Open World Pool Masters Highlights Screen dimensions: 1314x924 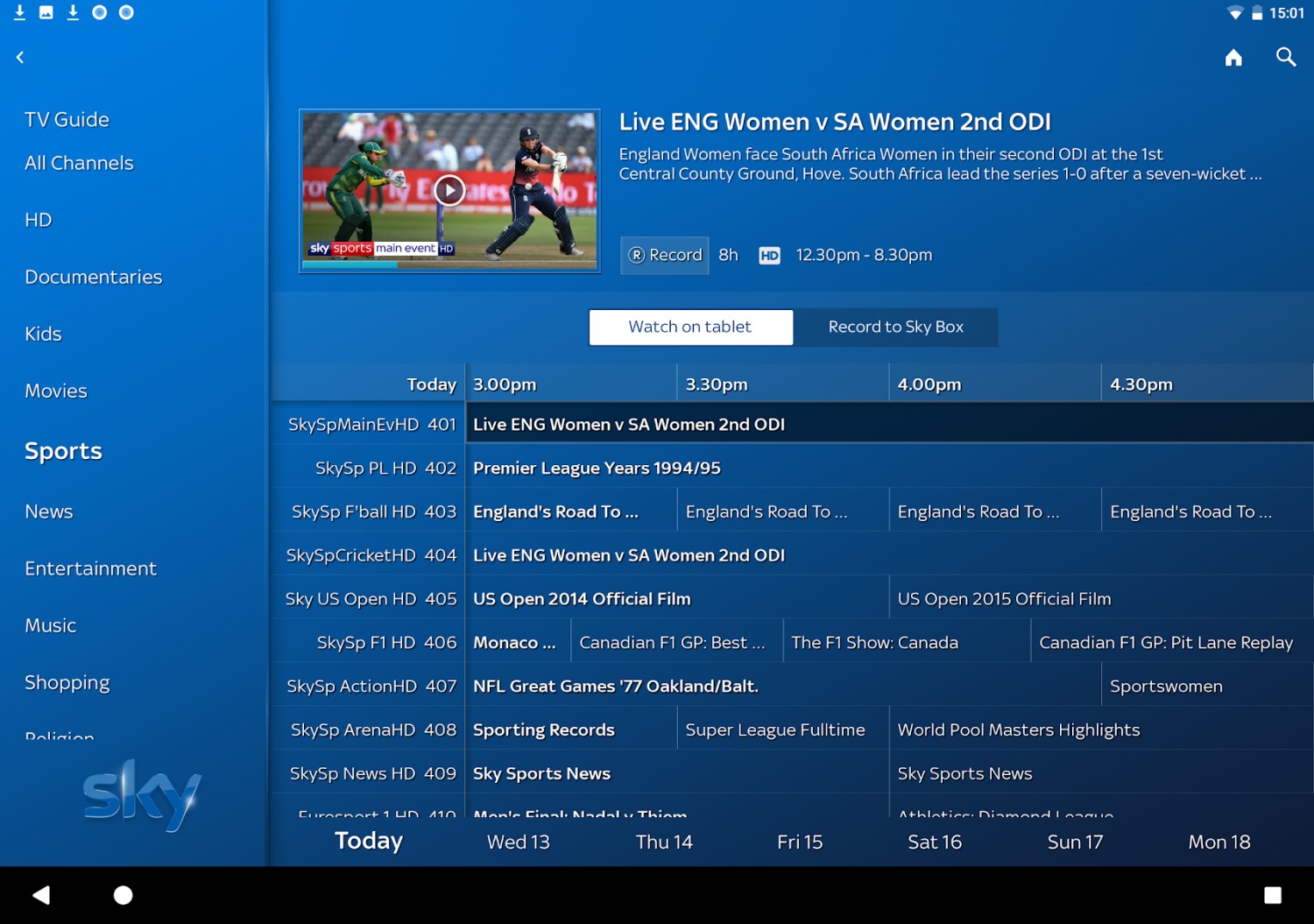click(x=1102, y=730)
